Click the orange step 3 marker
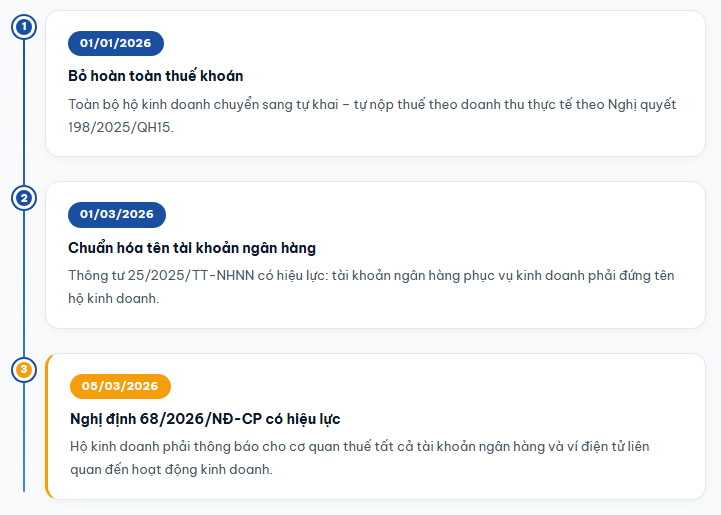721x515 pixels. (24, 370)
